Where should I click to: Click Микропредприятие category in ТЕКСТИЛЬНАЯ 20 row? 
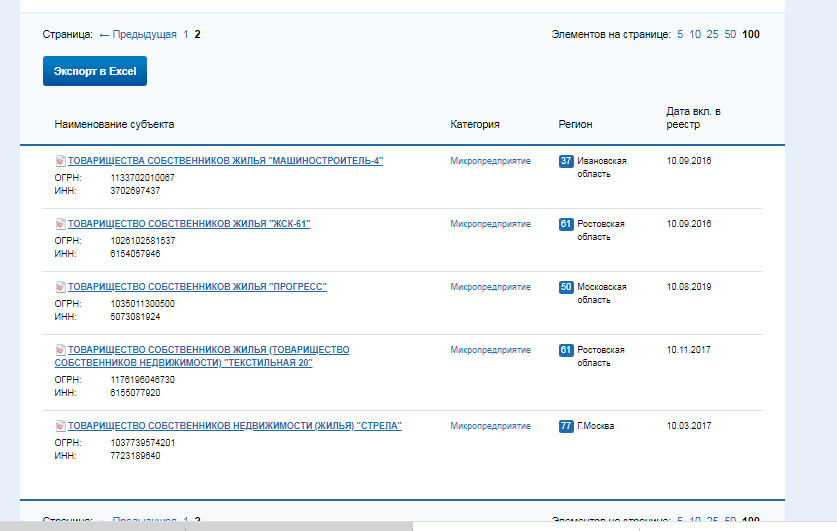point(491,350)
